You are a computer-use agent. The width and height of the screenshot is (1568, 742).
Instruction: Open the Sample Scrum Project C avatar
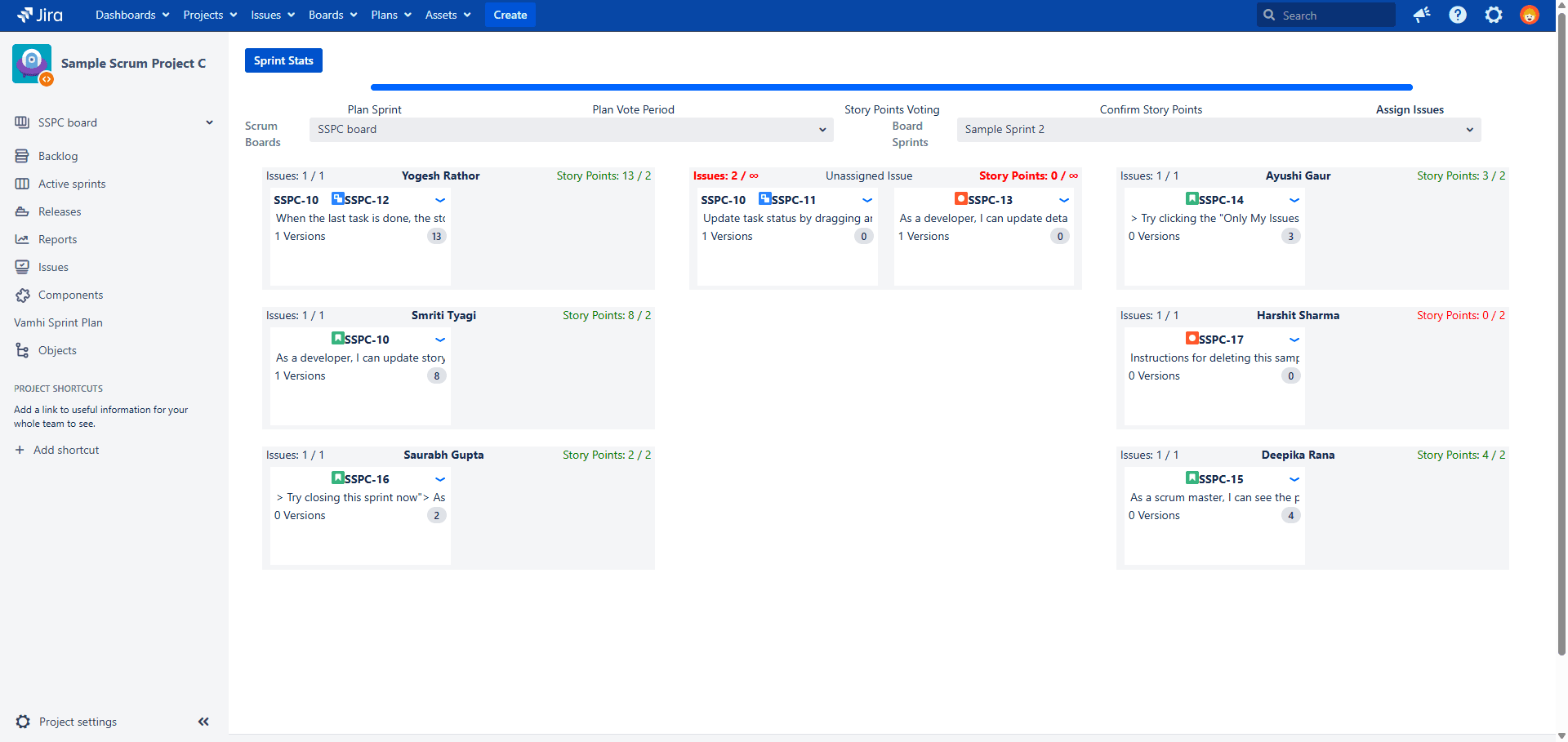click(32, 64)
